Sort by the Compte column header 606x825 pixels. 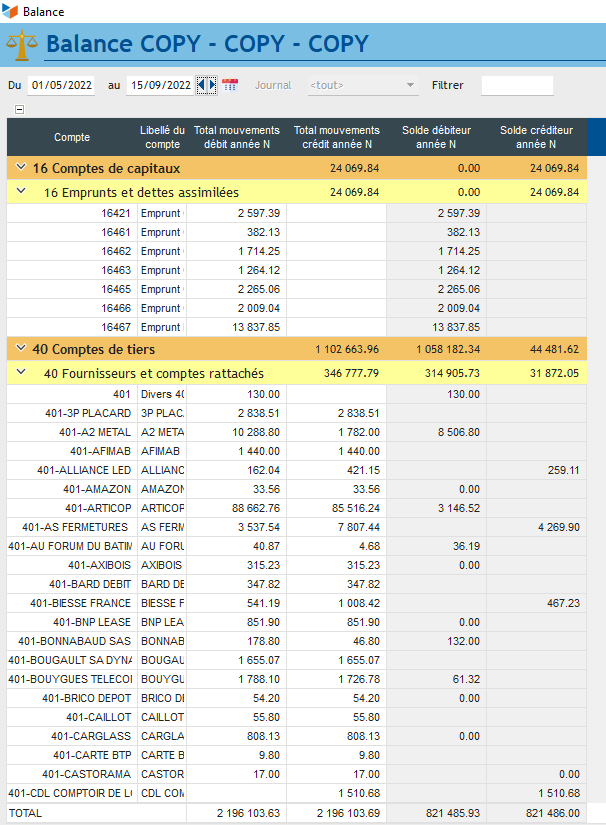pos(72,137)
